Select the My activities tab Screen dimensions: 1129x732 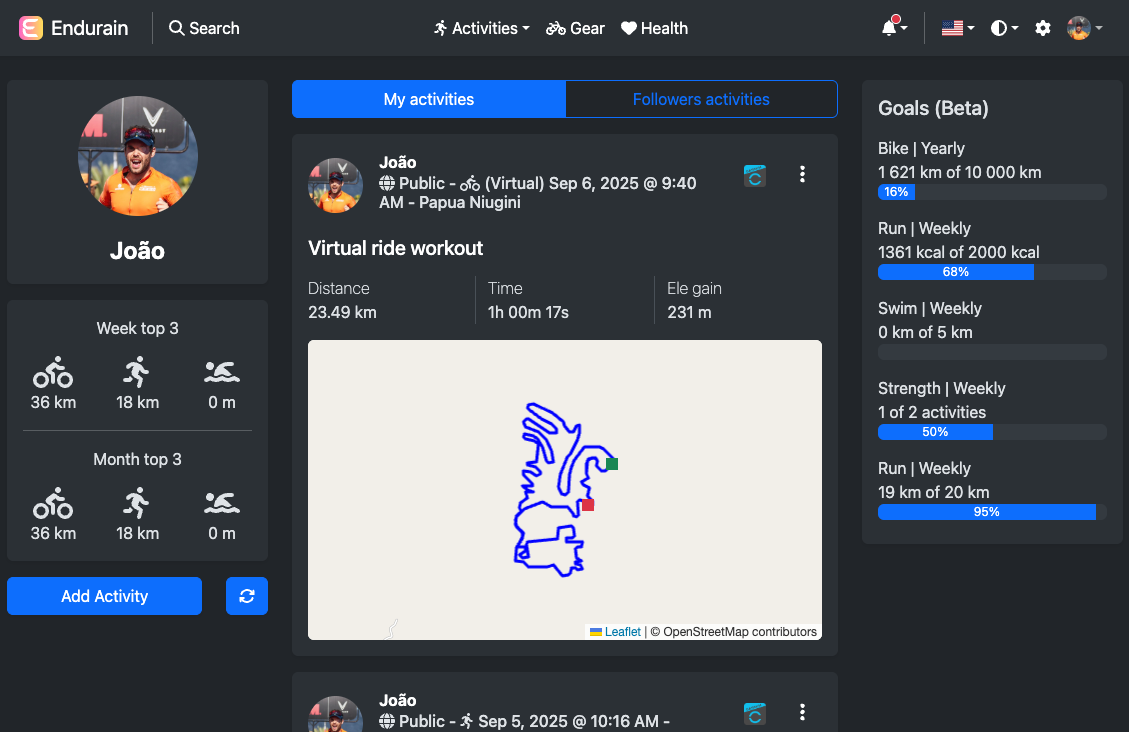click(428, 99)
